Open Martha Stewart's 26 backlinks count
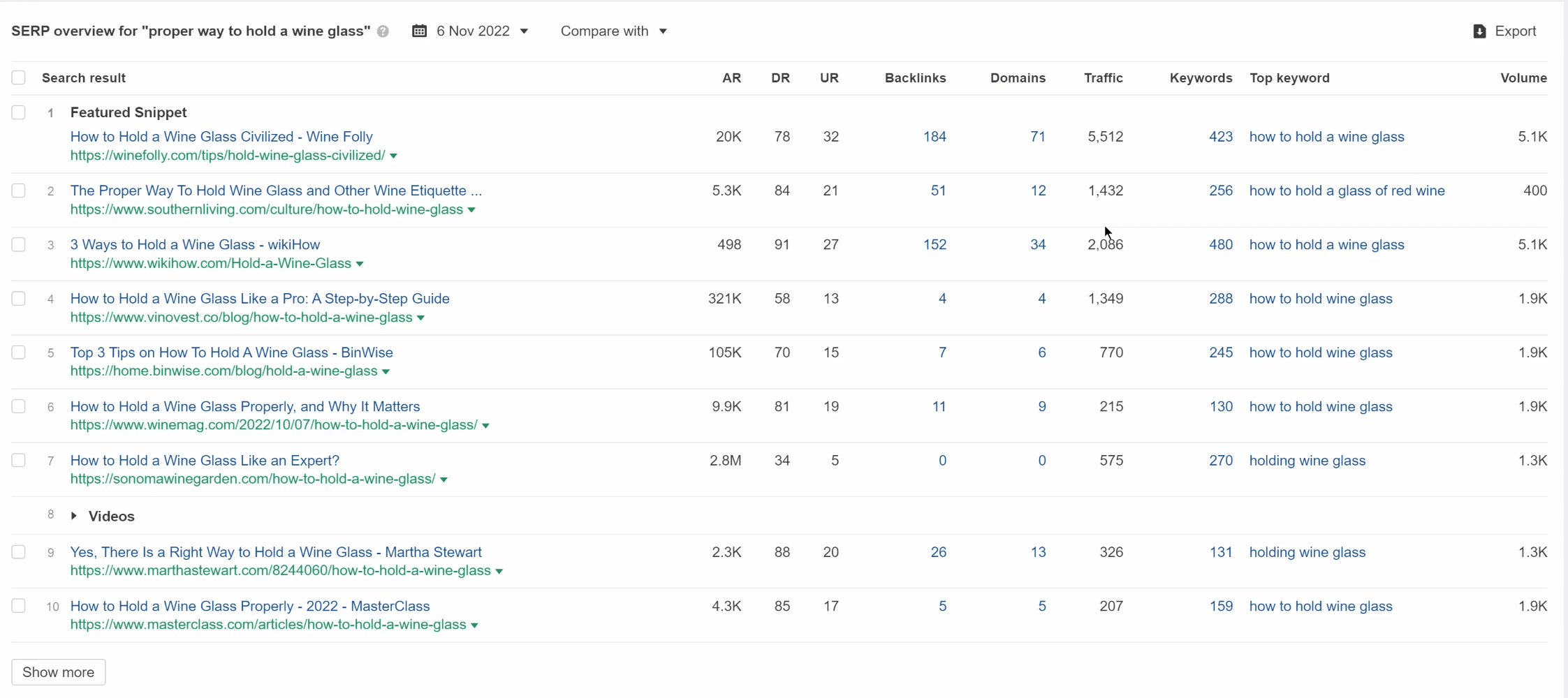The image size is (1568, 698). pyautogui.click(x=939, y=552)
